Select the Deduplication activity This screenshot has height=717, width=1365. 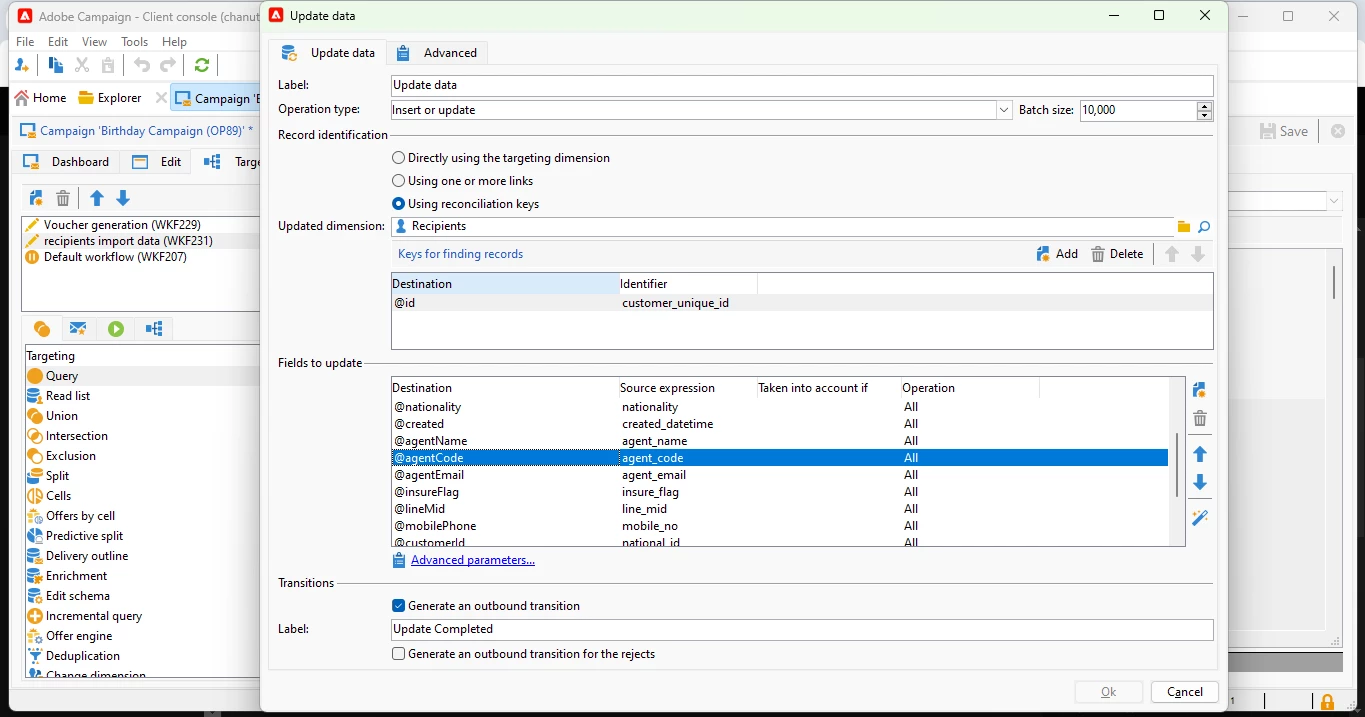[x=83, y=656]
